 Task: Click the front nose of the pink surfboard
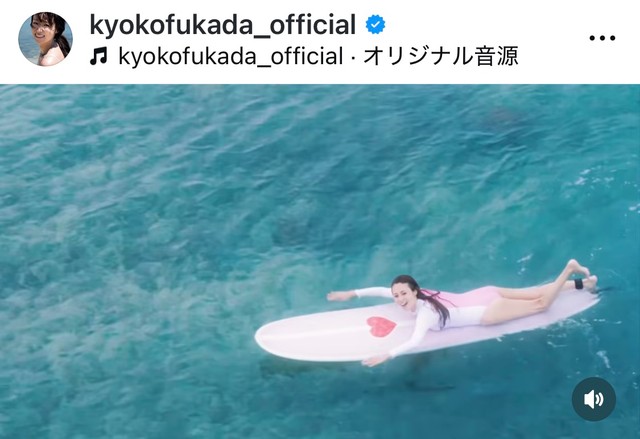pos(265,338)
